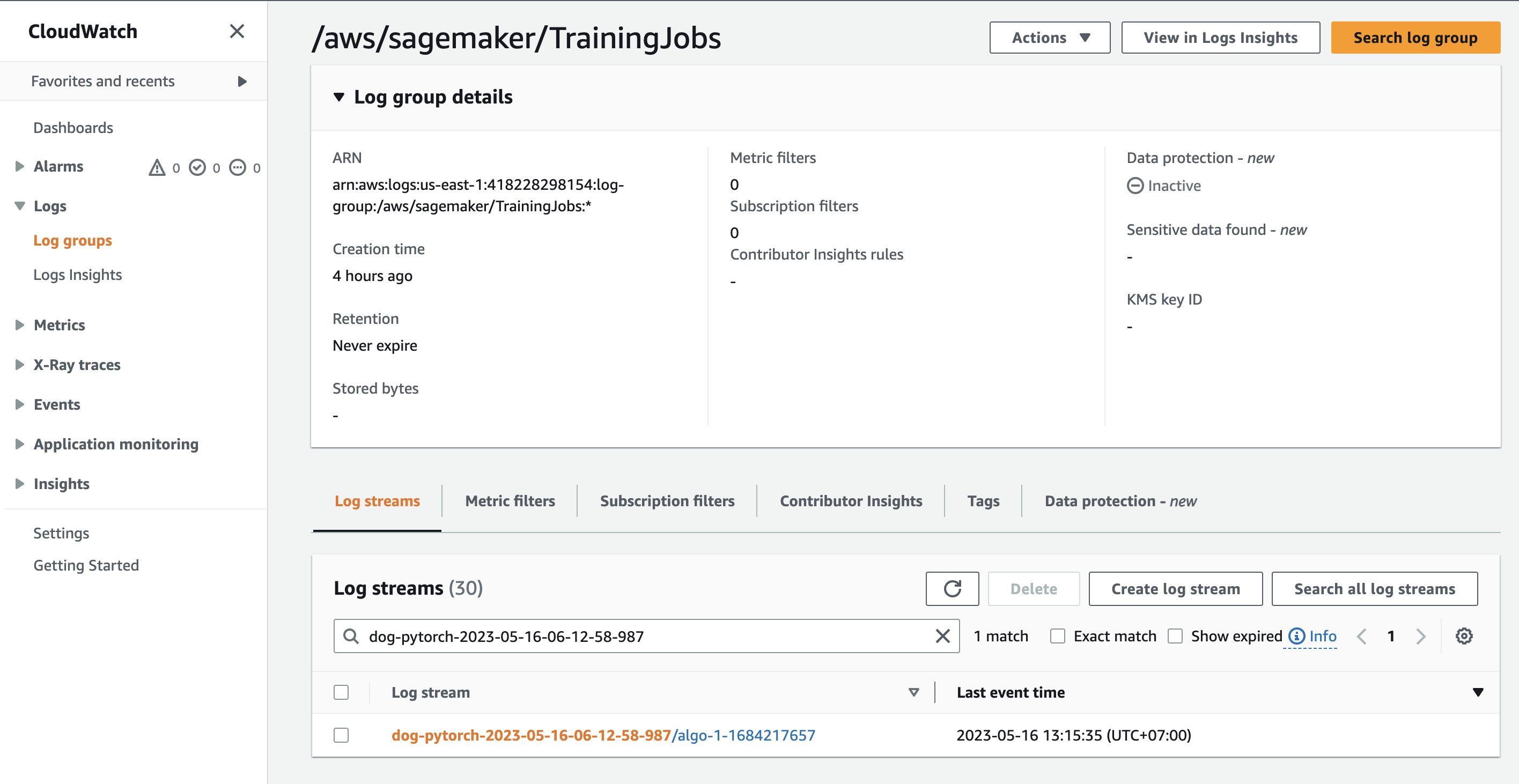Screen dimensions: 1519x784
Task: Click the in-alarm warning triangle icon
Action: pyautogui.click(x=157, y=167)
